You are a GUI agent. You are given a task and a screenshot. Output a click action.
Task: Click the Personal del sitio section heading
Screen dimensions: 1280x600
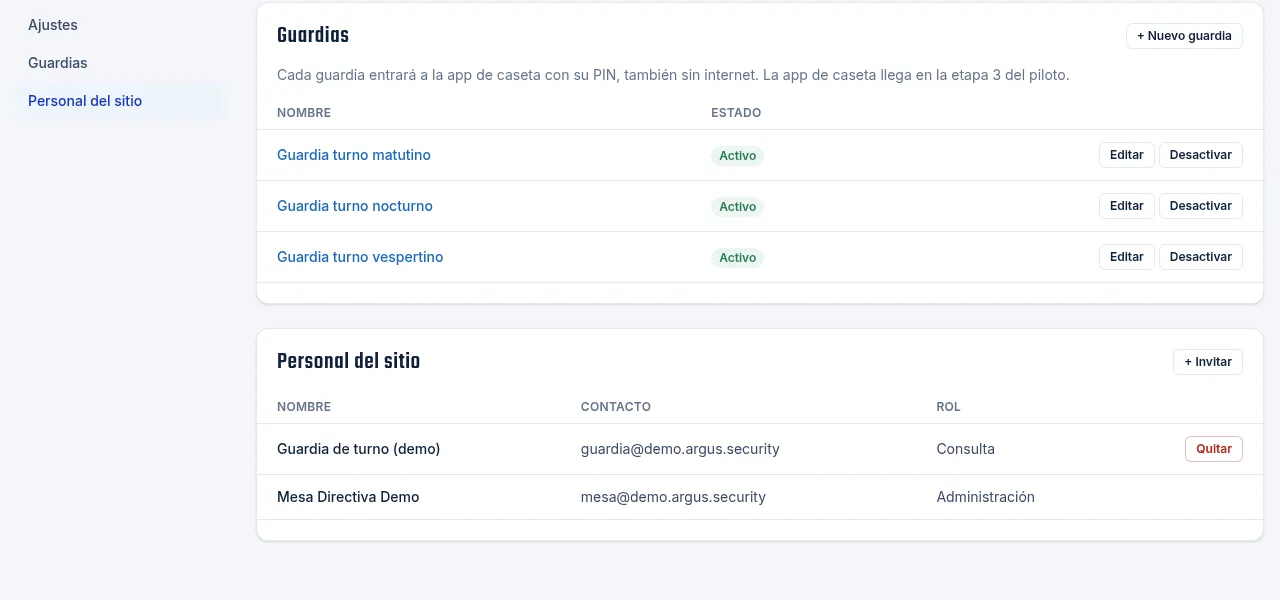click(348, 361)
